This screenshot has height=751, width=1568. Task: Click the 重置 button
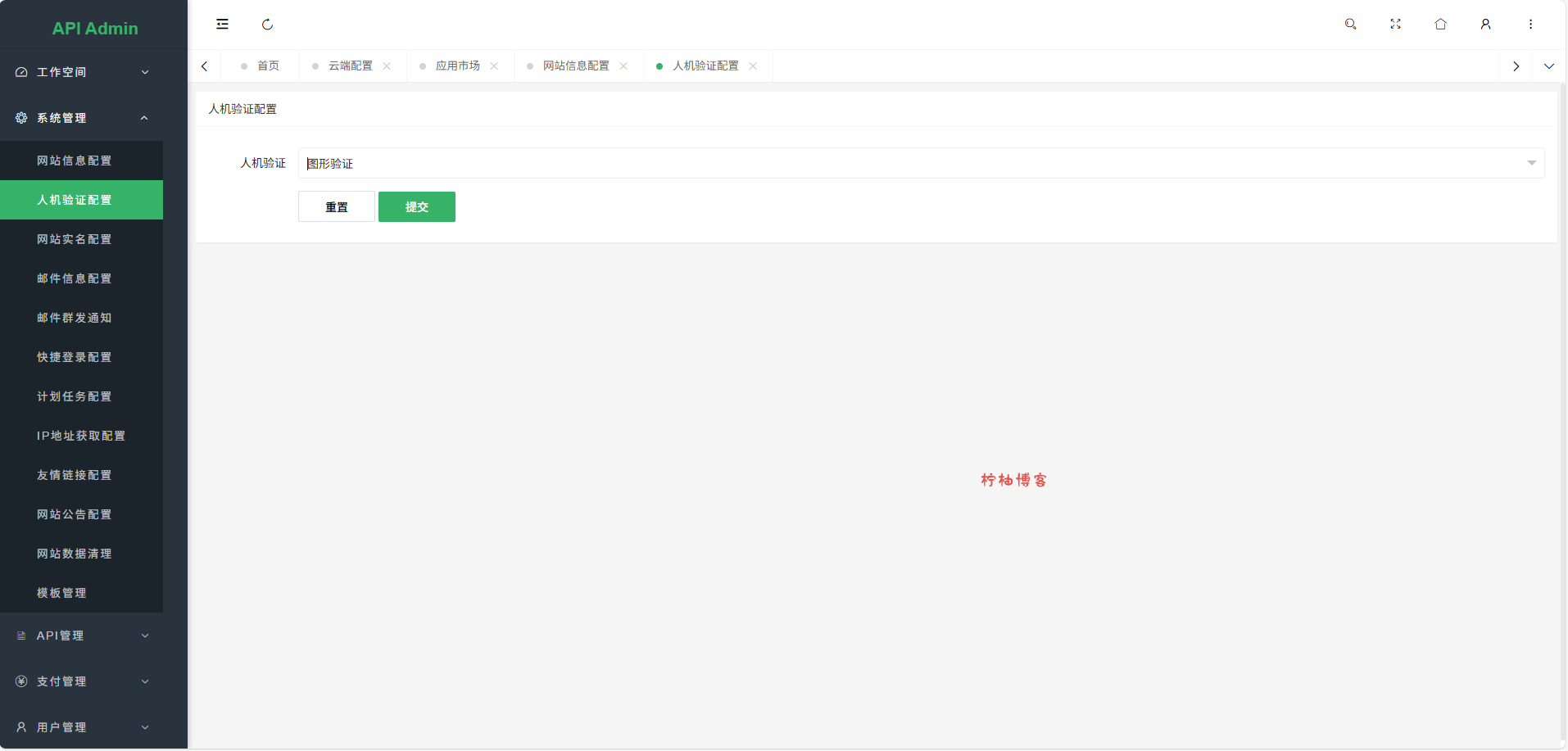336,207
